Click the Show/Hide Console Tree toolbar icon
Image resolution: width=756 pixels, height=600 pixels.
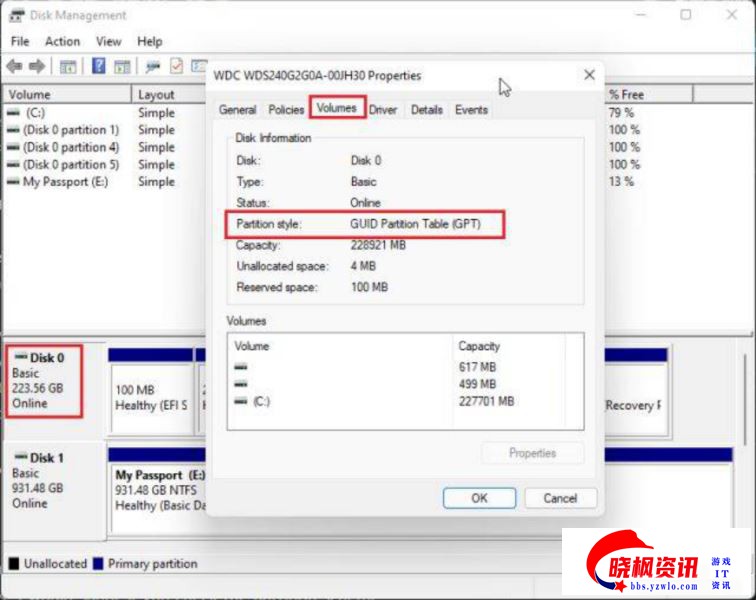[x=68, y=66]
